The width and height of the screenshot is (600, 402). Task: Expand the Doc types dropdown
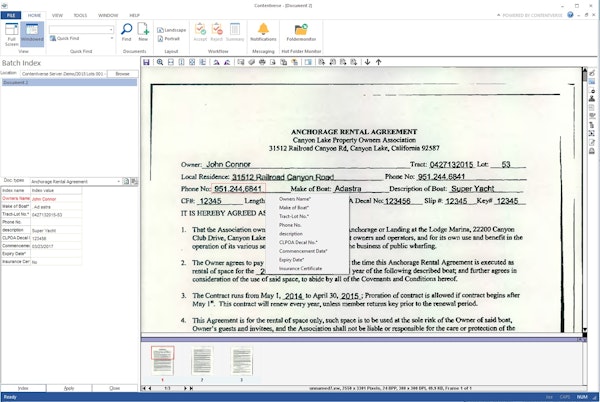click(119, 181)
